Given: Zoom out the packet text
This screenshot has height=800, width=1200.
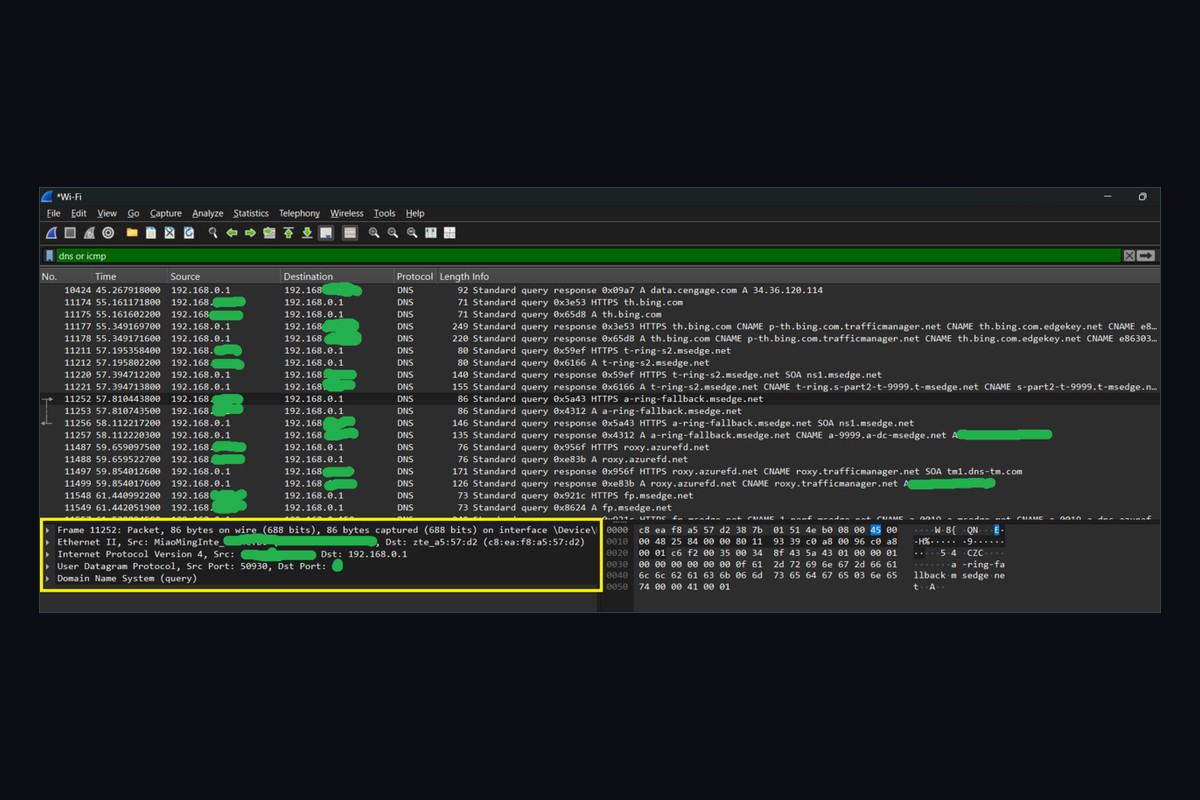Looking at the screenshot, I should pyautogui.click(x=393, y=232).
